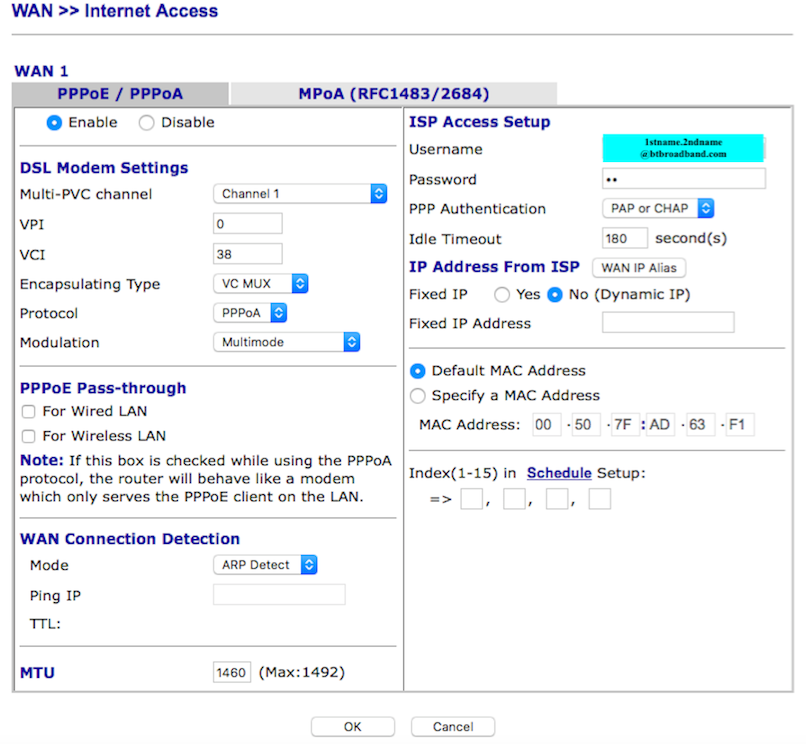The width and height of the screenshot is (806, 744).
Task: Expand the Encapsulating Type dropdown
Action: click(260, 284)
